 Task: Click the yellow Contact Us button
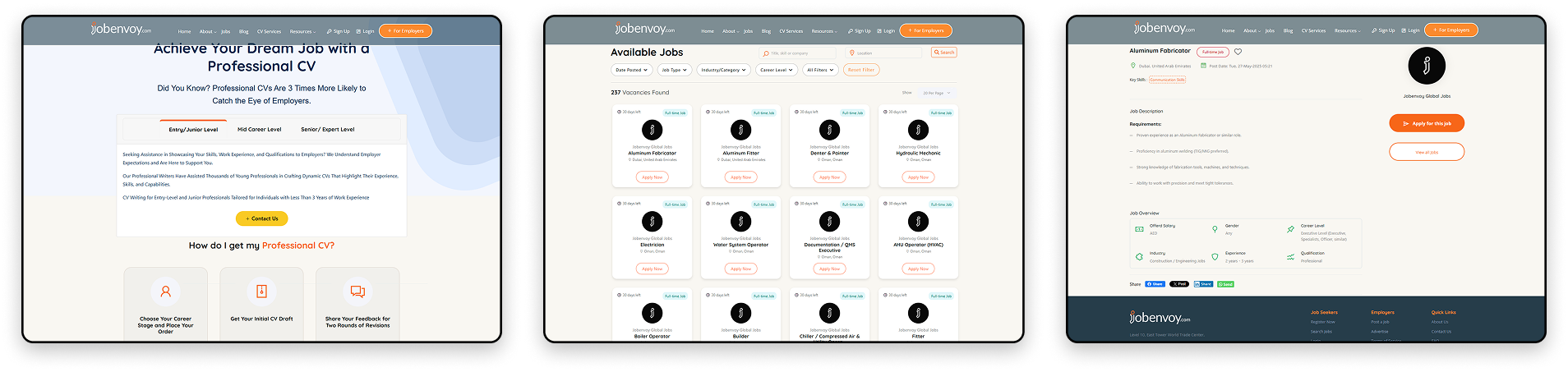pyautogui.click(x=261, y=218)
